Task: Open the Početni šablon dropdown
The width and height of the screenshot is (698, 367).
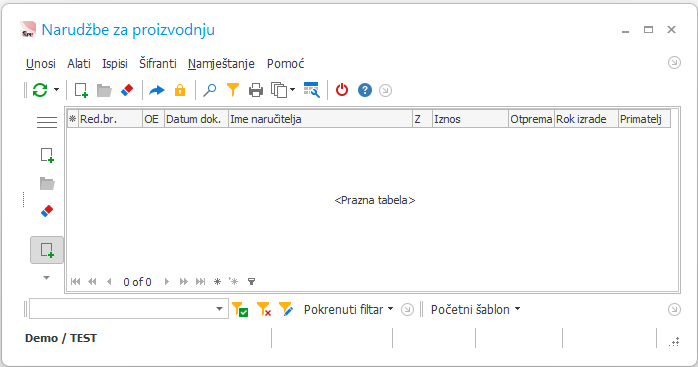Action: 475,310
